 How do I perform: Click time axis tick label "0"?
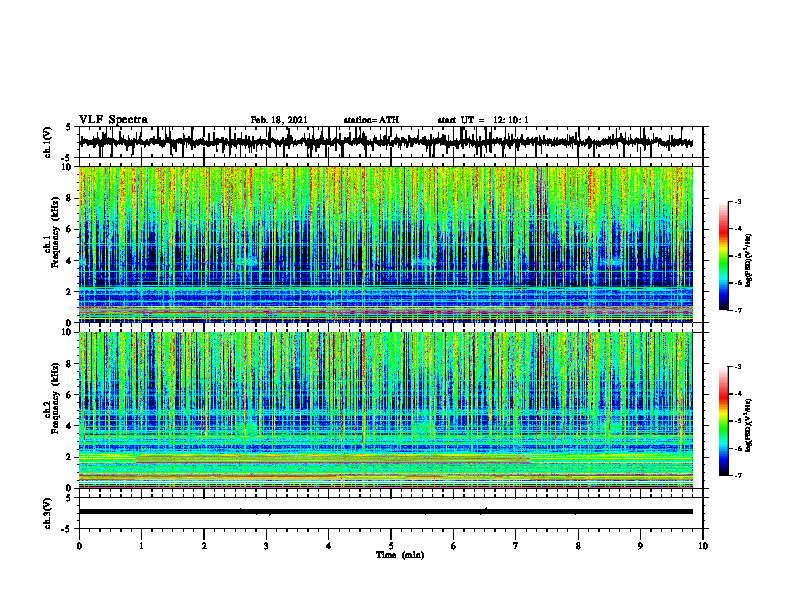pos(79,546)
